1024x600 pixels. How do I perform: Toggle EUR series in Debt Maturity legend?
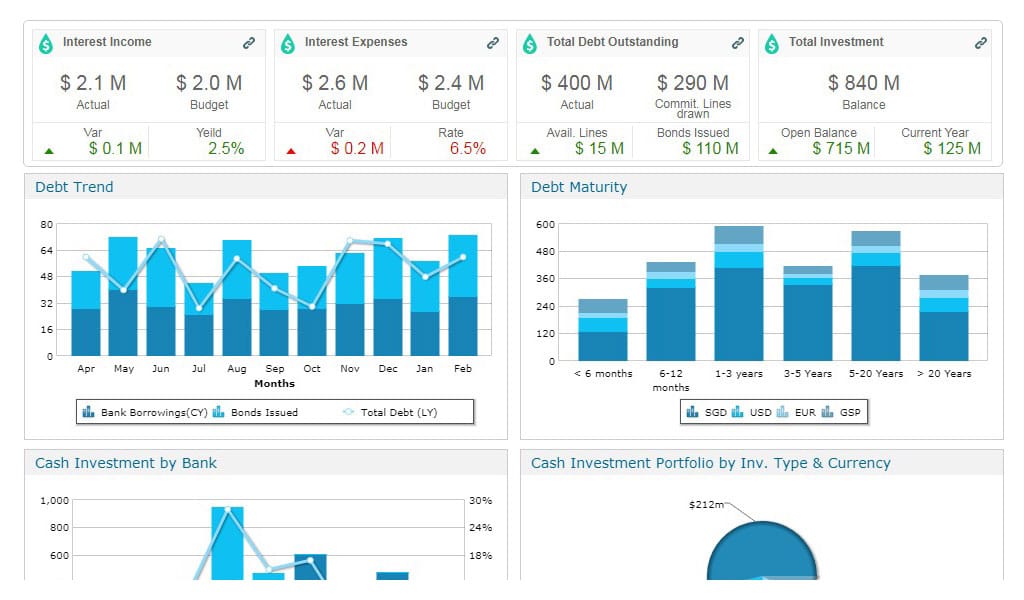(796, 412)
